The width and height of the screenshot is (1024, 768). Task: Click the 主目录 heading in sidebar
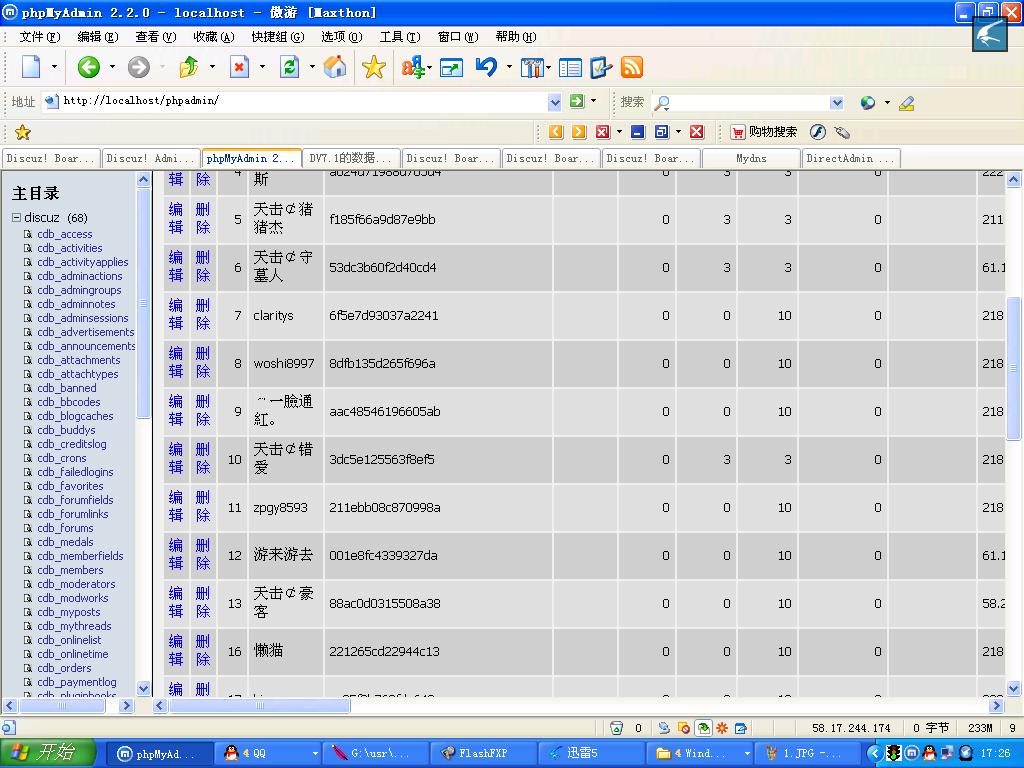pos(35,193)
